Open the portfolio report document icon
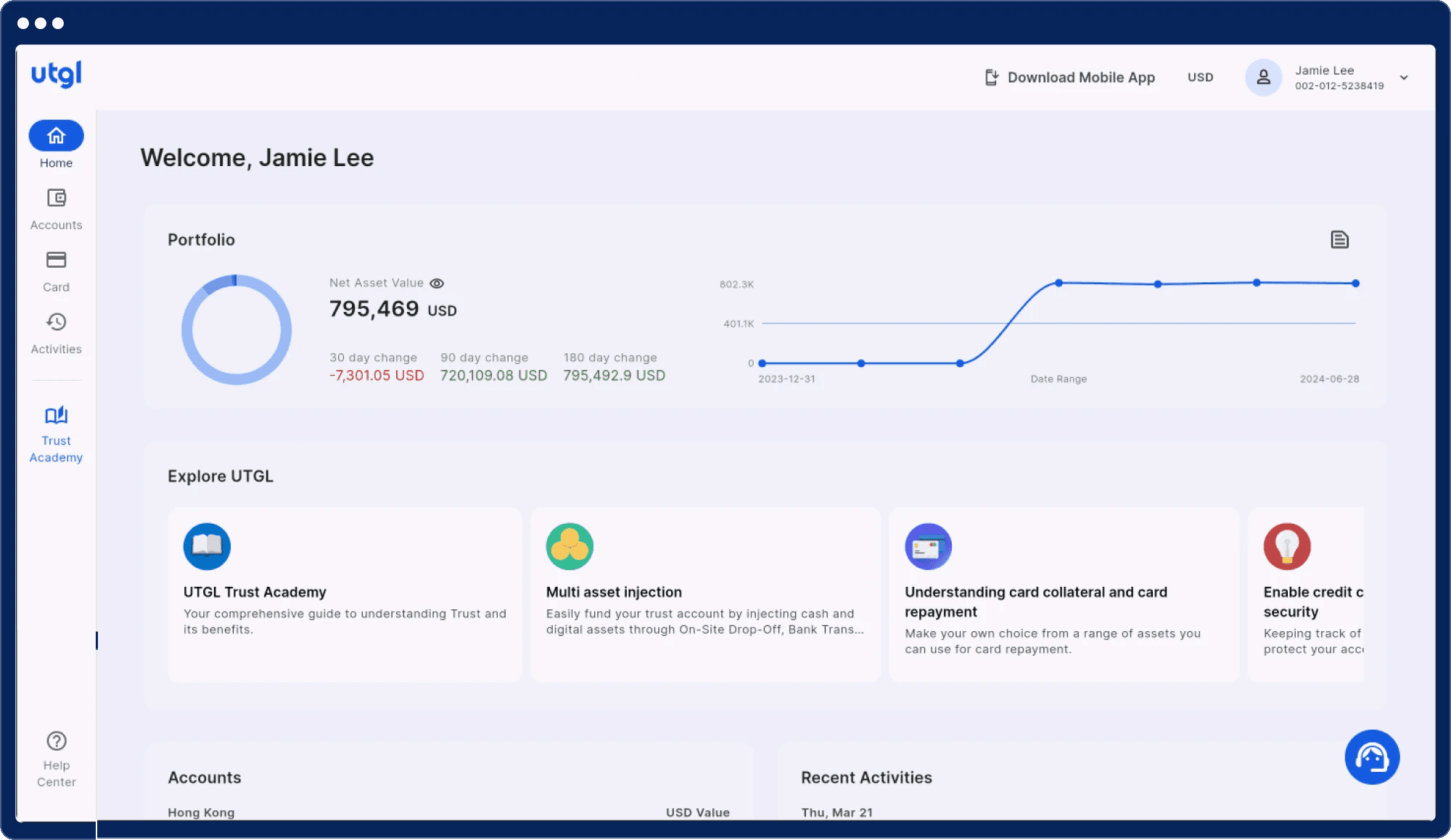The height and width of the screenshot is (840, 1451). [x=1339, y=240]
